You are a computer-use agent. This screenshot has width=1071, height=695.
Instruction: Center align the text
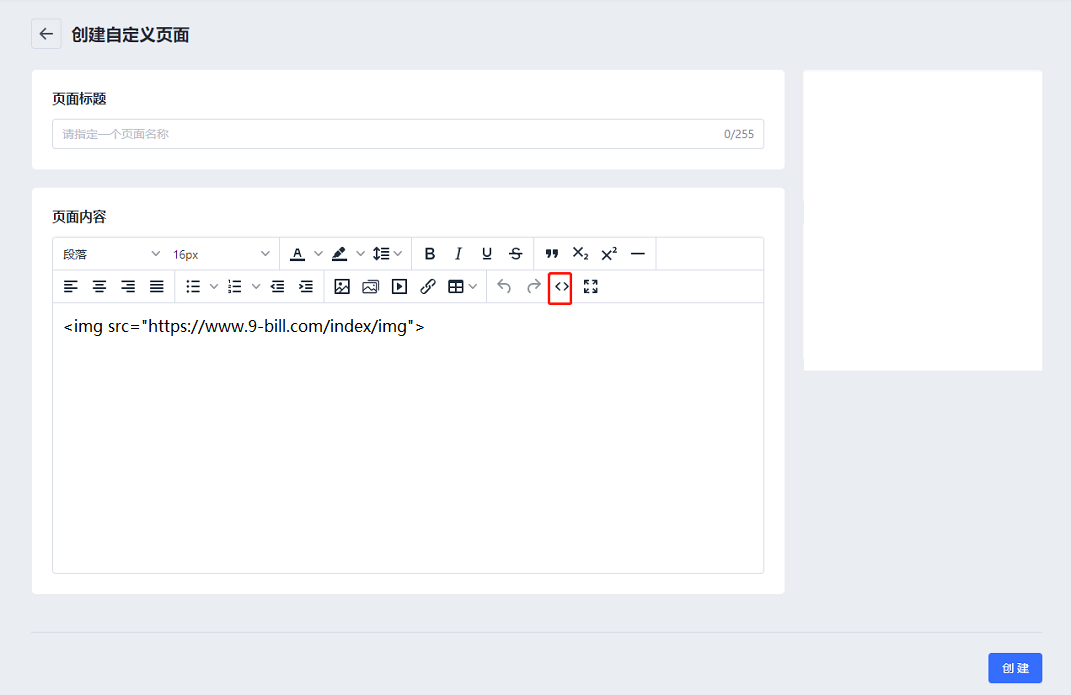pos(99,287)
